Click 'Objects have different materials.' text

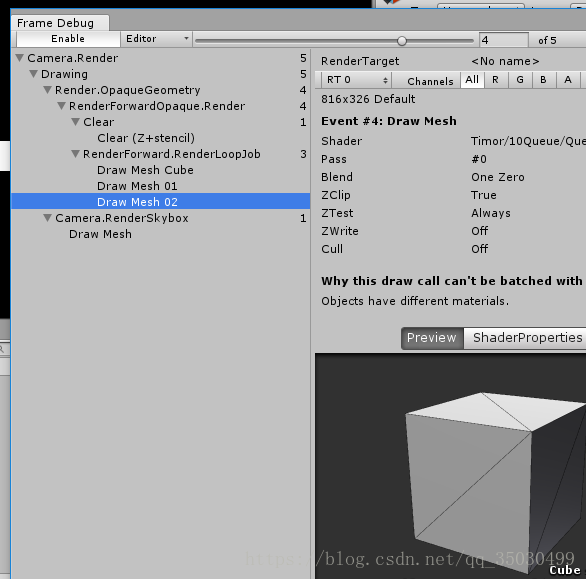(x=415, y=301)
